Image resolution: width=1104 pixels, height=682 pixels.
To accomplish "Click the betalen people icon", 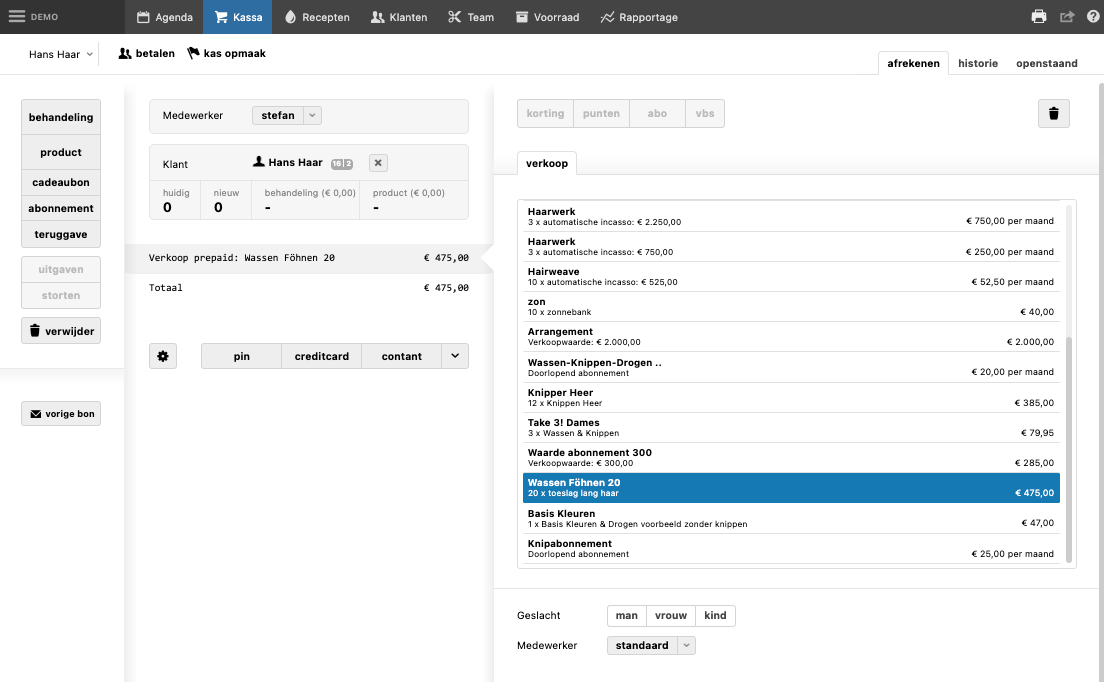I will tap(125, 54).
